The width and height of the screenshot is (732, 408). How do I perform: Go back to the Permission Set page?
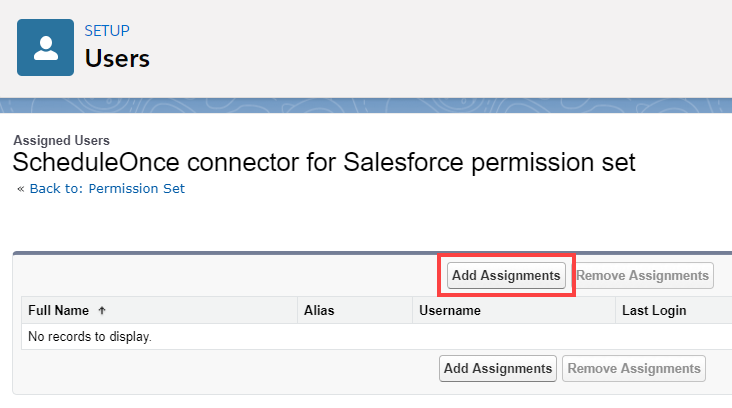click(107, 188)
